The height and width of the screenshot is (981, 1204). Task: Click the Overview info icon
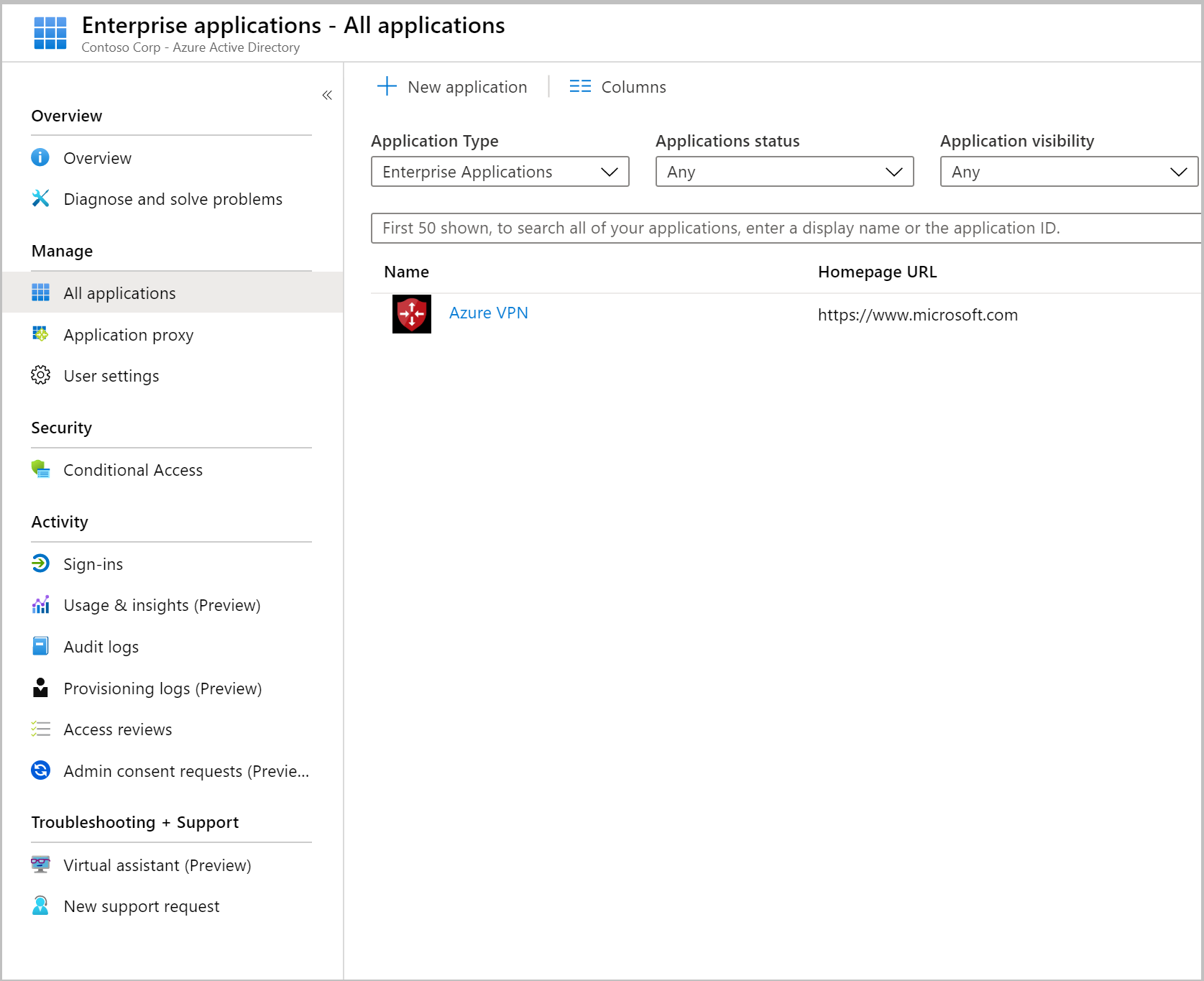pyautogui.click(x=40, y=157)
